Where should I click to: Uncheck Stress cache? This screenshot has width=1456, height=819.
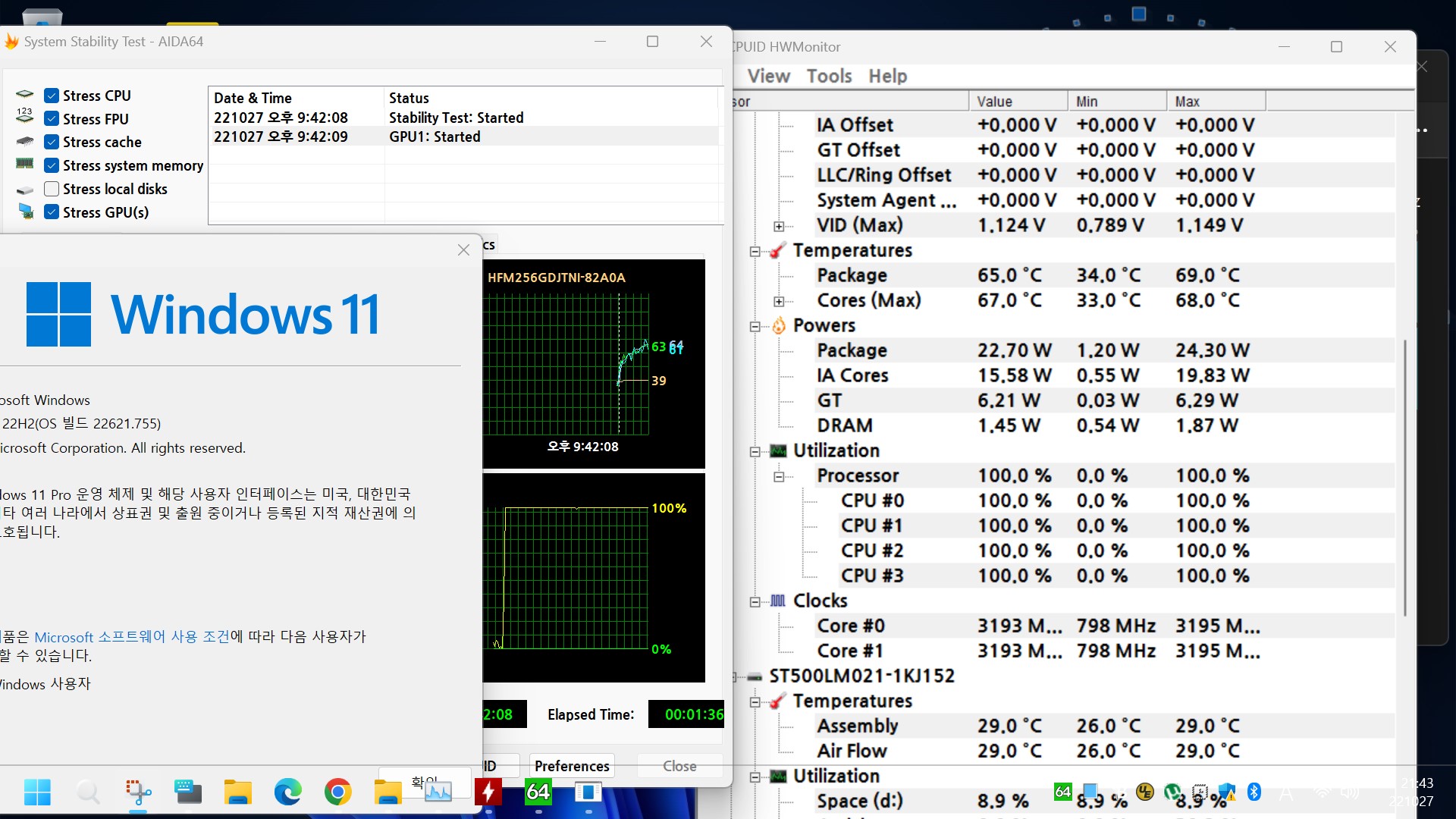[52, 142]
